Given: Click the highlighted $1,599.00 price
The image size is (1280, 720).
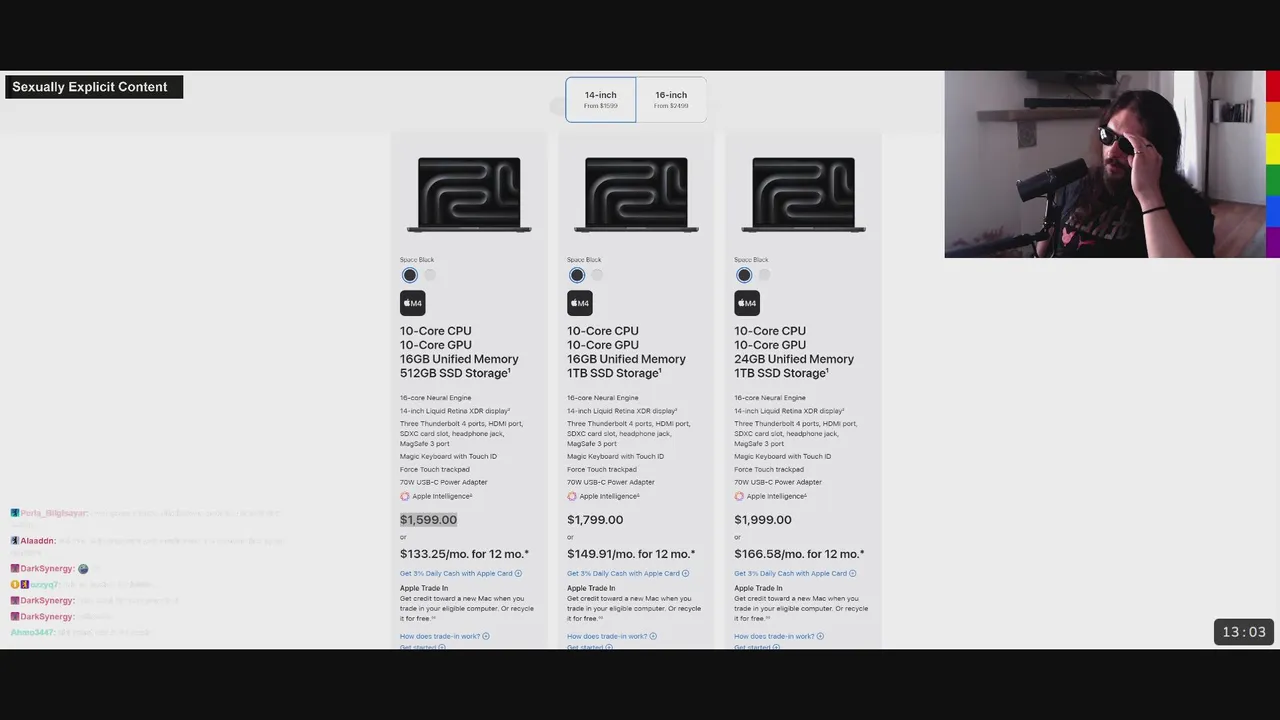Looking at the screenshot, I should [428, 520].
